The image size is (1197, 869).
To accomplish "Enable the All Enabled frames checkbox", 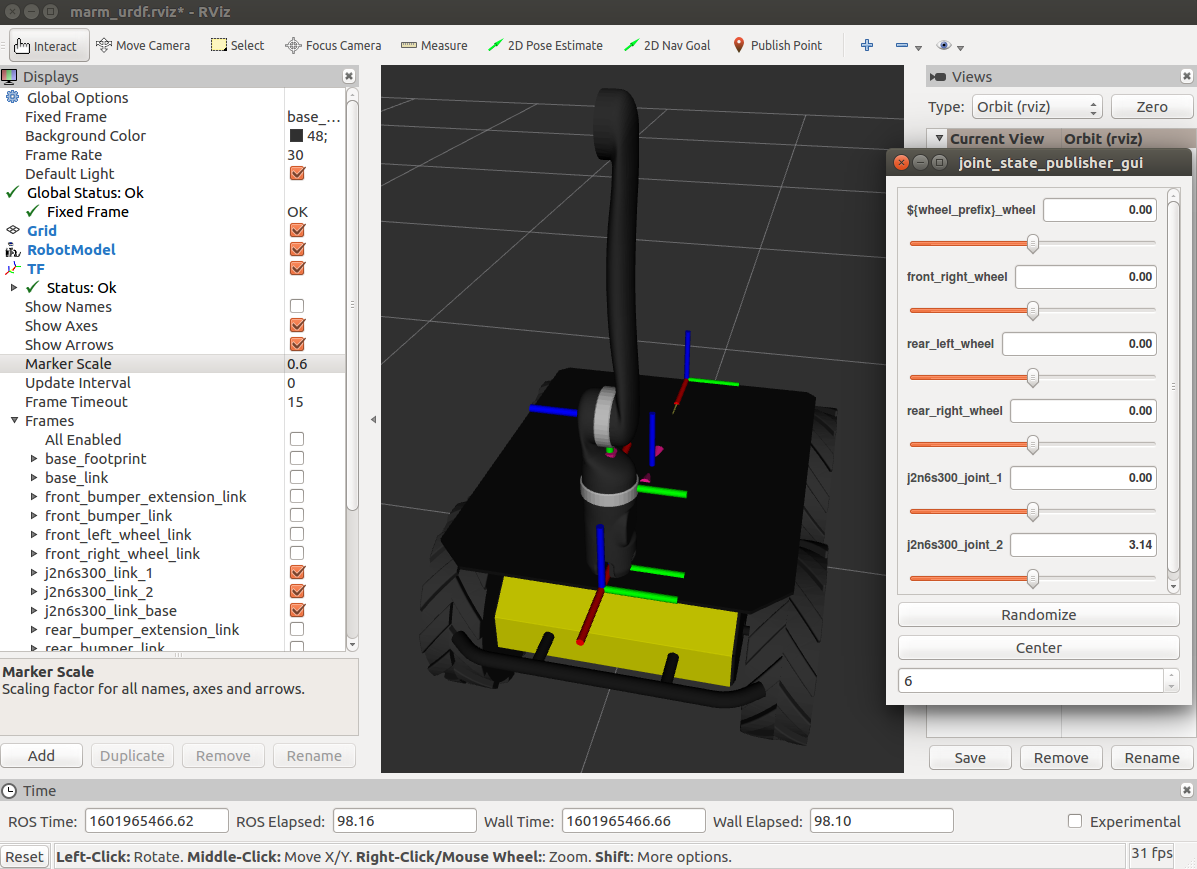I will tap(297, 439).
